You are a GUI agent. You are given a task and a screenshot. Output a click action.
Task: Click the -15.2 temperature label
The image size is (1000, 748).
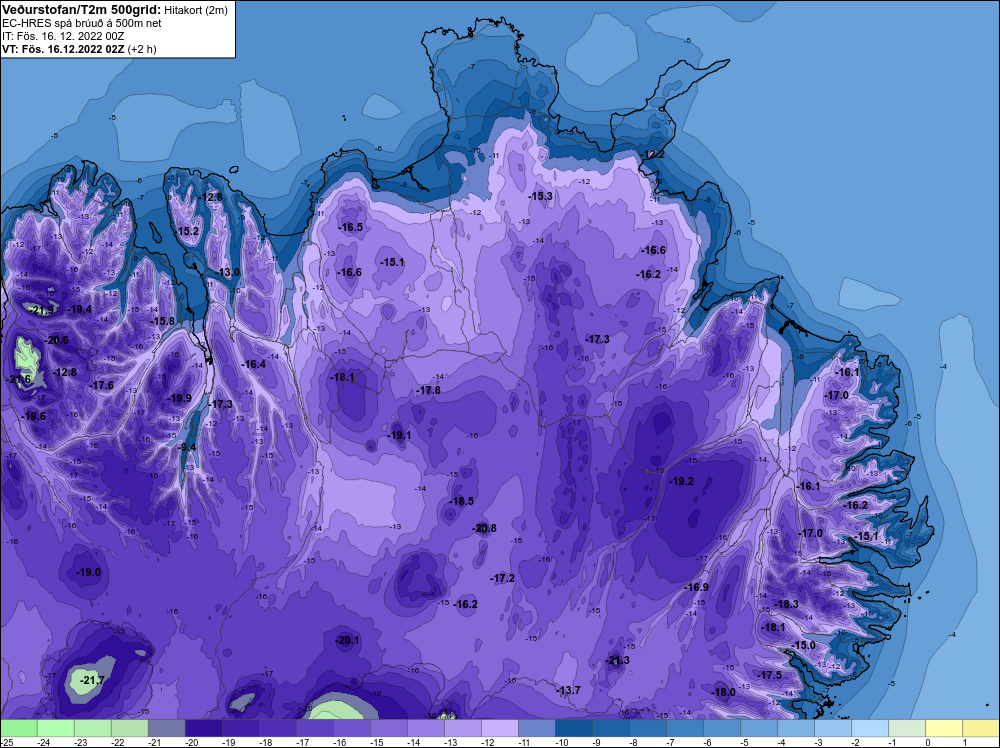pyautogui.click(x=187, y=231)
